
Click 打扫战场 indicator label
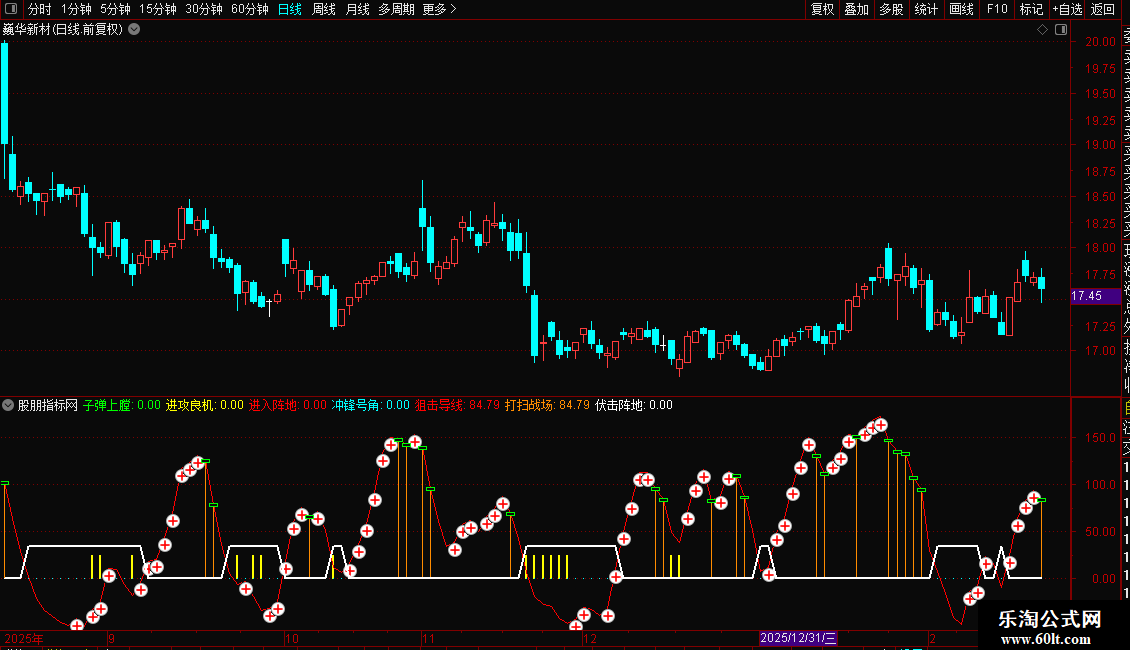(528, 405)
